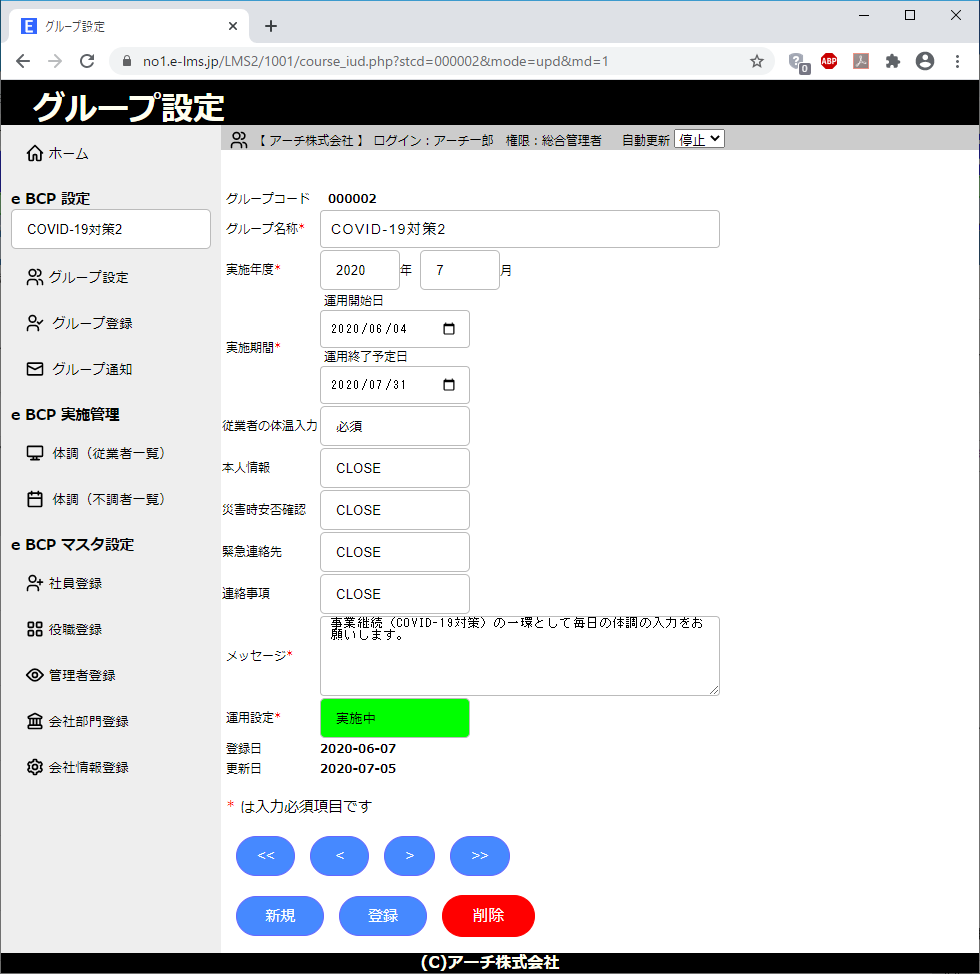Toggle the 本人情報 CLOSE field
Viewport: 980px width, 974px height.
coord(394,468)
